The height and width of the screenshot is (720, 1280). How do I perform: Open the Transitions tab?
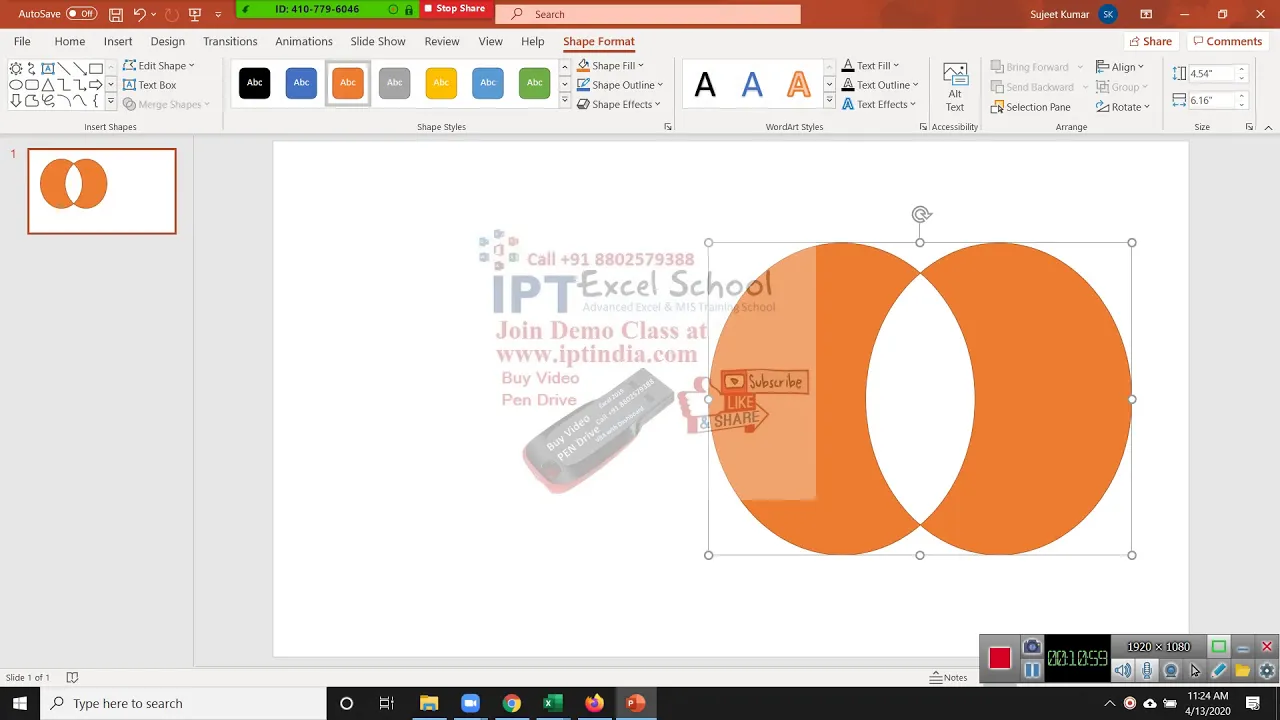point(230,41)
